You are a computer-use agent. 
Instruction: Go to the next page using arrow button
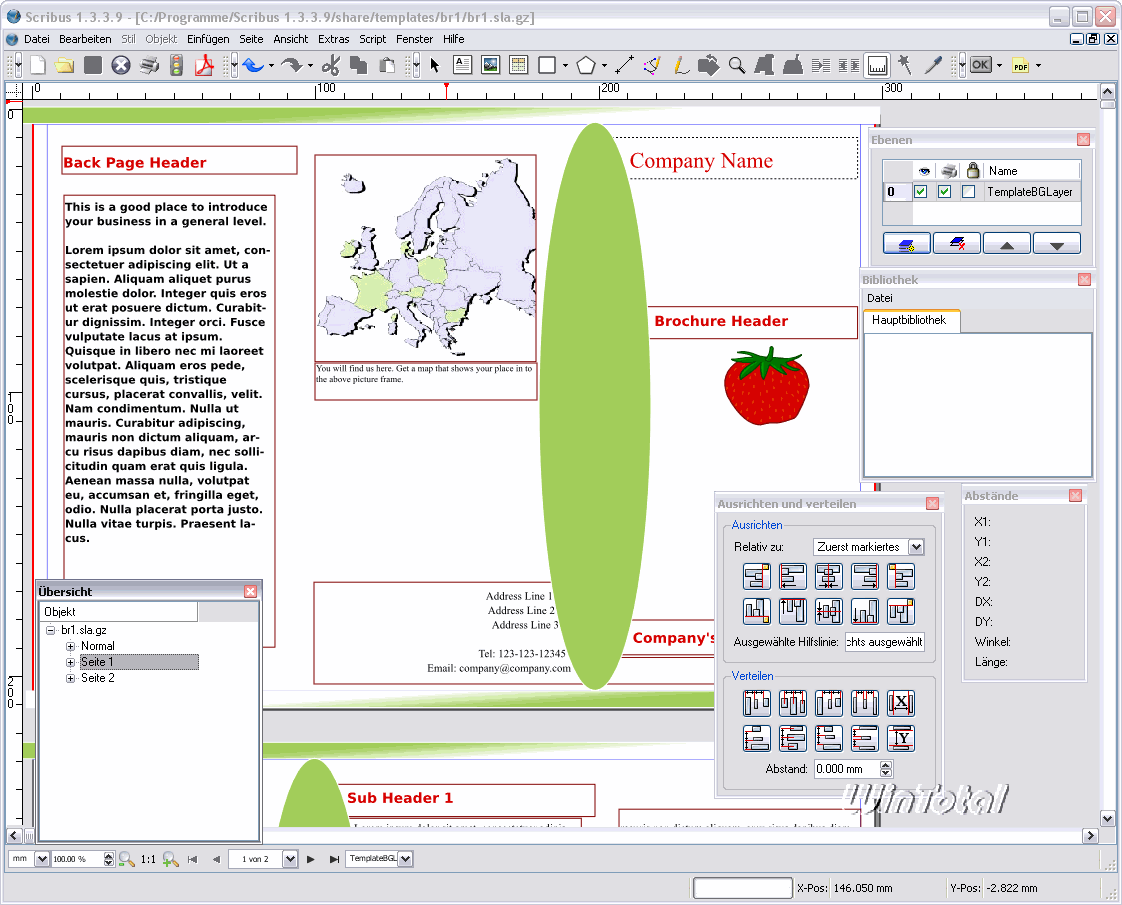pyautogui.click(x=311, y=859)
